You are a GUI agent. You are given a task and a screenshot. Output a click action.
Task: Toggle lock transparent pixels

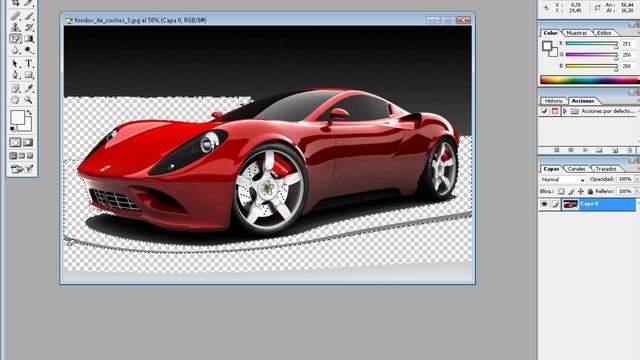click(x=561, y=191)
